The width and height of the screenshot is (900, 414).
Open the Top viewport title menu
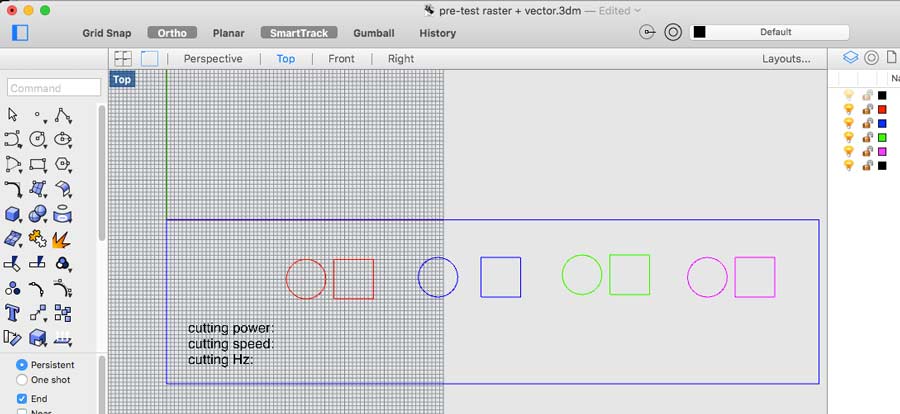point(122,79)
